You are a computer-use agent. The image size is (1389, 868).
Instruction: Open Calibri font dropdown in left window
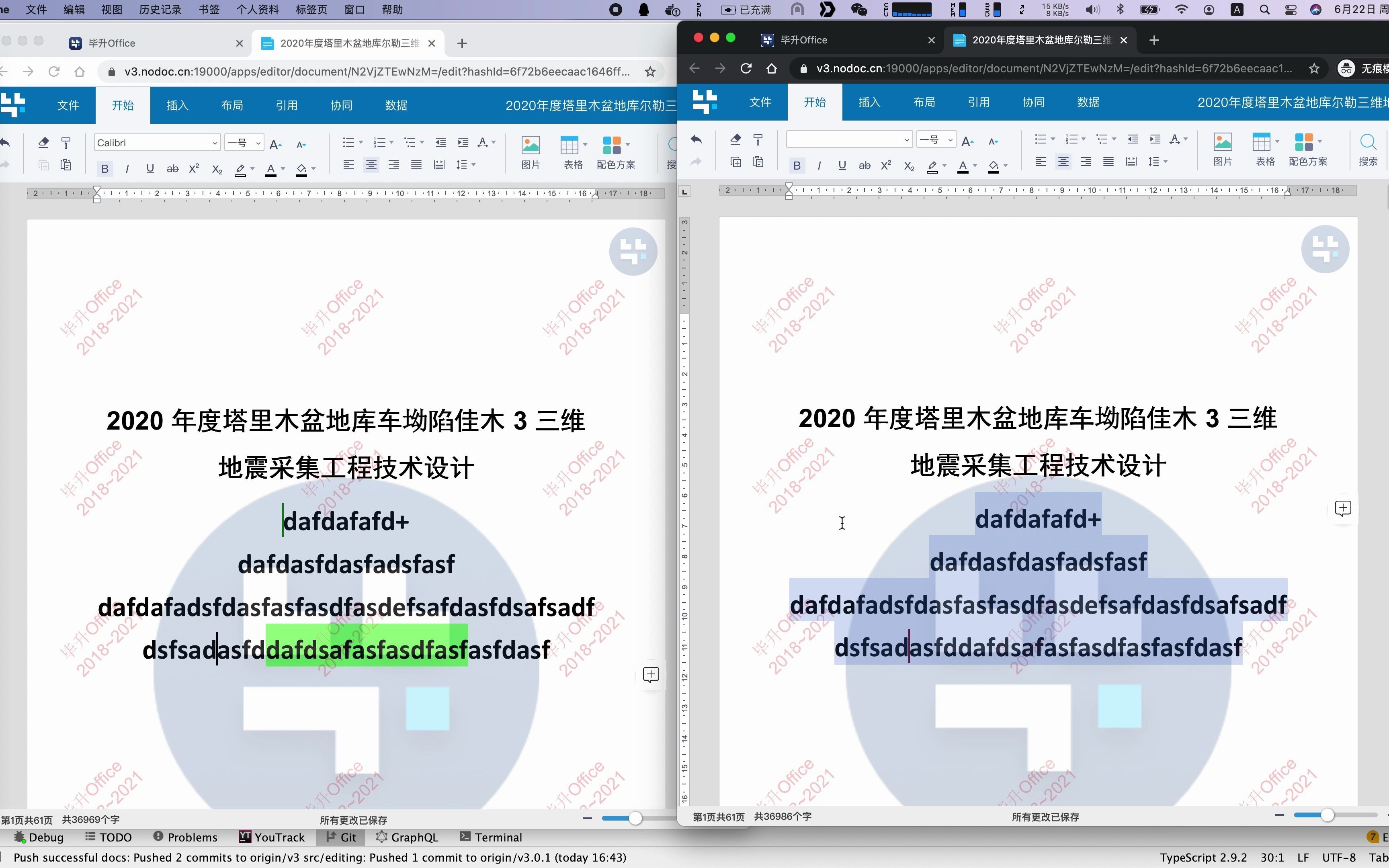(215, 143)
